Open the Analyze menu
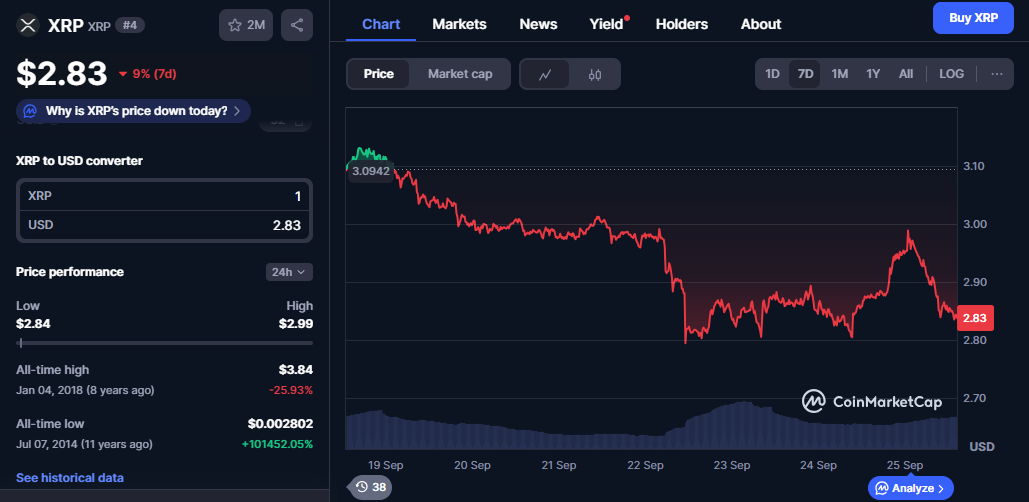Image resolution: width=1029 pixels, height=502 pixels. pos(911,488)
